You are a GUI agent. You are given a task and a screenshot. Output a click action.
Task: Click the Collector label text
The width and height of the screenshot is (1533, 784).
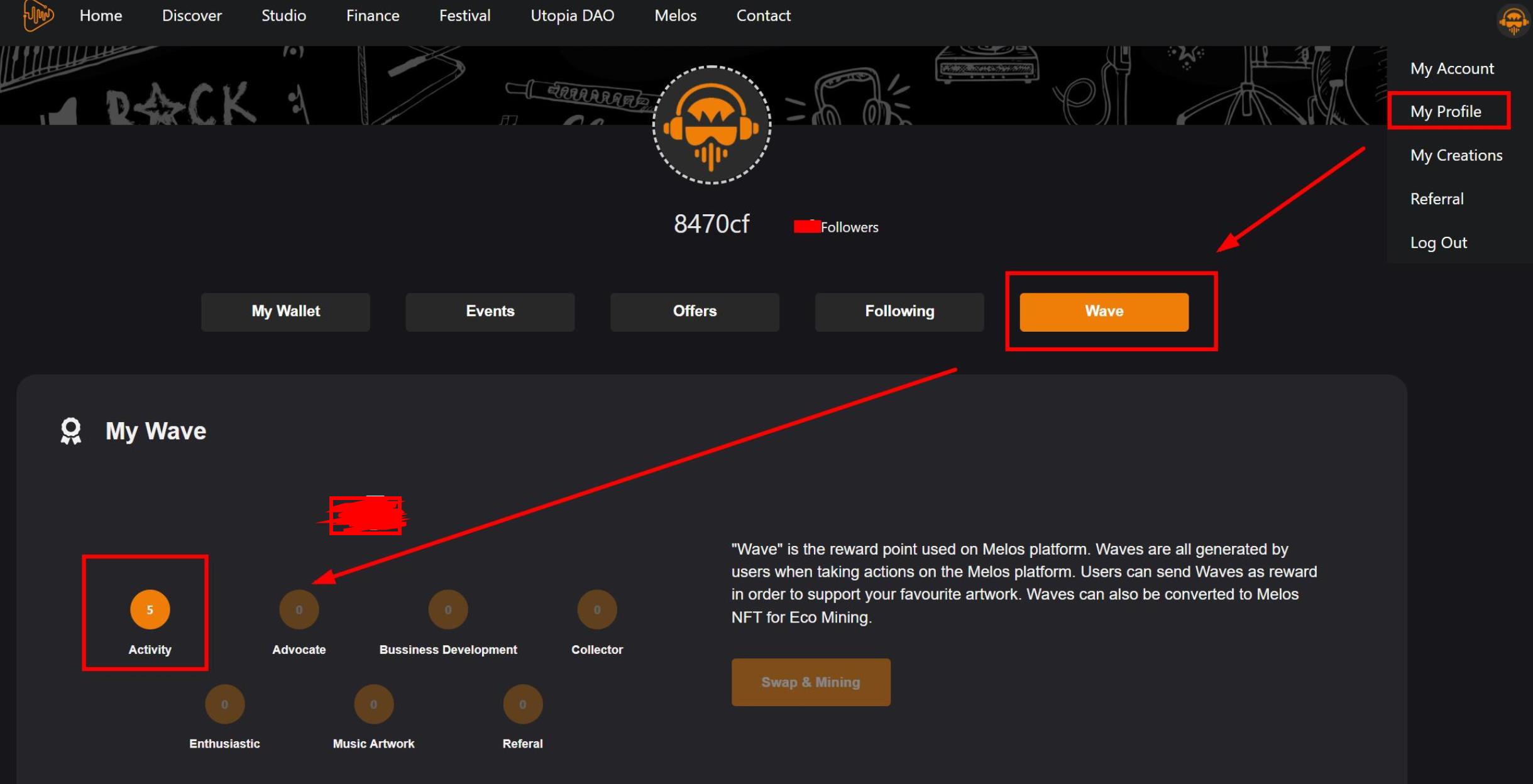(x=596, y=650)
